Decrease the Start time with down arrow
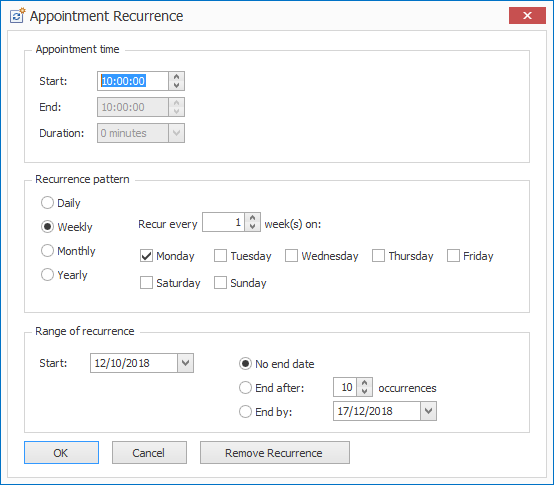 click(176, 85)
